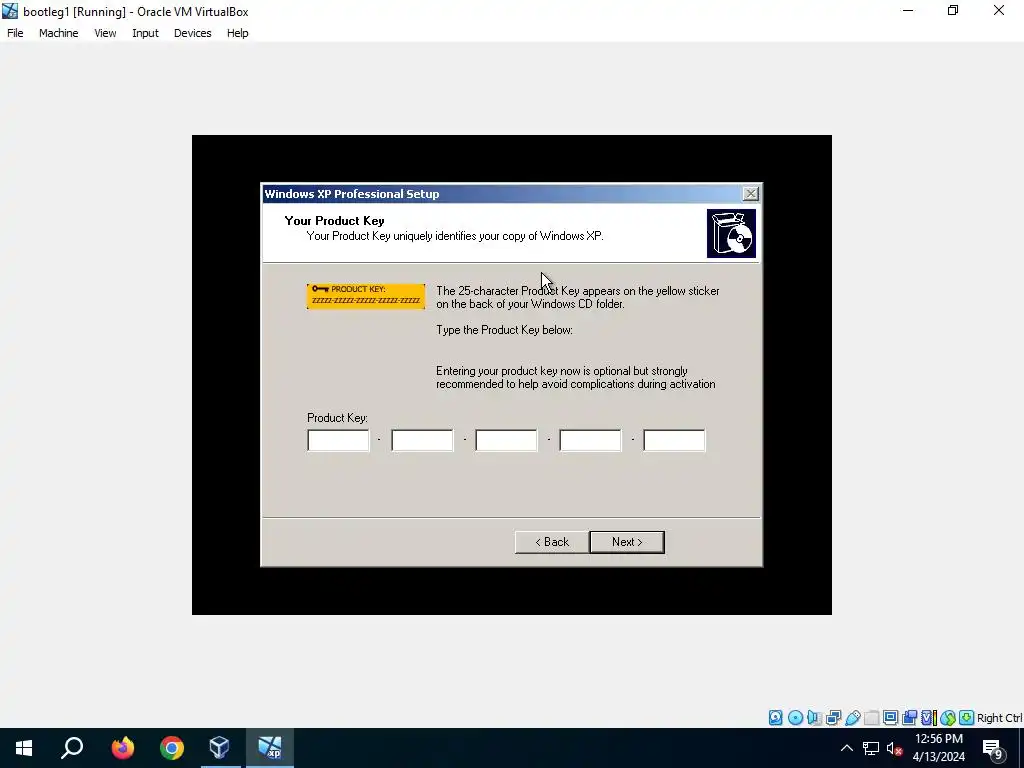Open the File menu
Image resolution: width=1024 pixels, height=768 pixels.
point(15,33)
